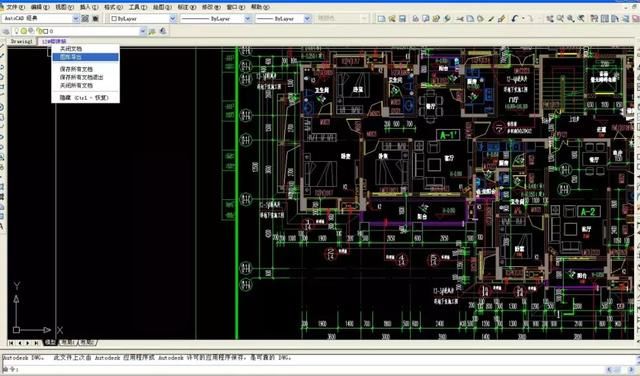Screen dimensions: 640x376
Task: Toggle the layer 0 lock icon
Action: 40,31
